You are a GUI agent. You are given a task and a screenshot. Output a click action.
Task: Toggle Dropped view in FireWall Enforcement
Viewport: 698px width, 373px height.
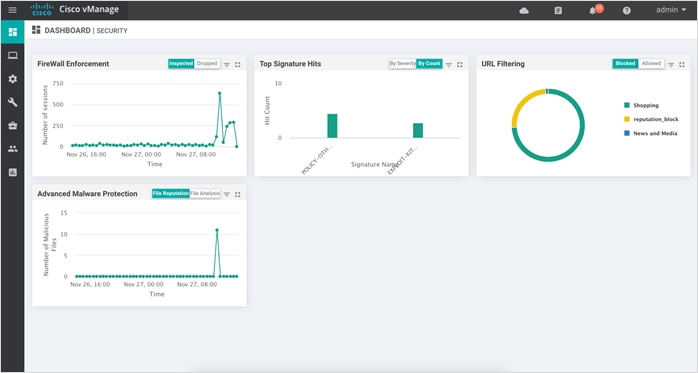coord(207,64)
